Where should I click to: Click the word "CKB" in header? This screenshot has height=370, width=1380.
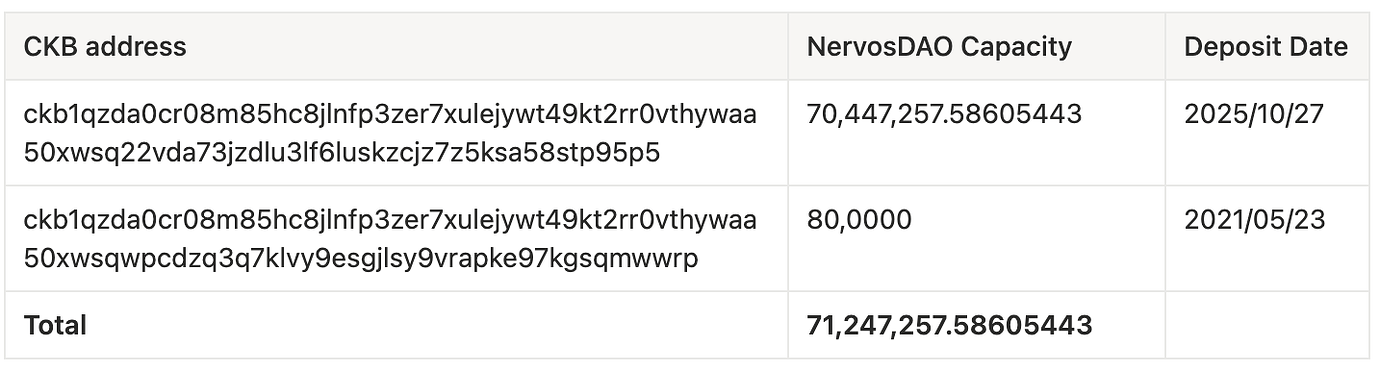tap(50, 46)
